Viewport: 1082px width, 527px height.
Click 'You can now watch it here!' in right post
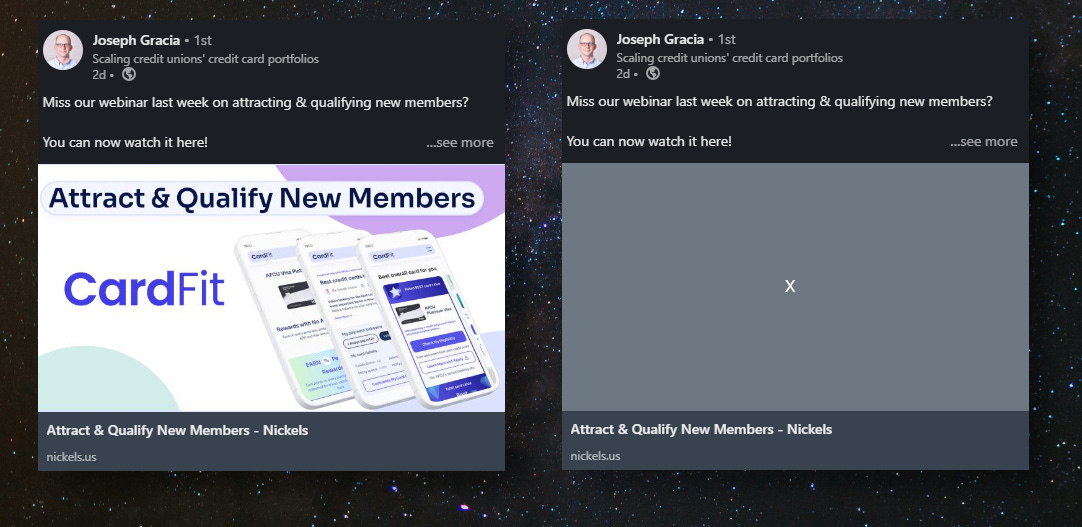click(649, 141)
